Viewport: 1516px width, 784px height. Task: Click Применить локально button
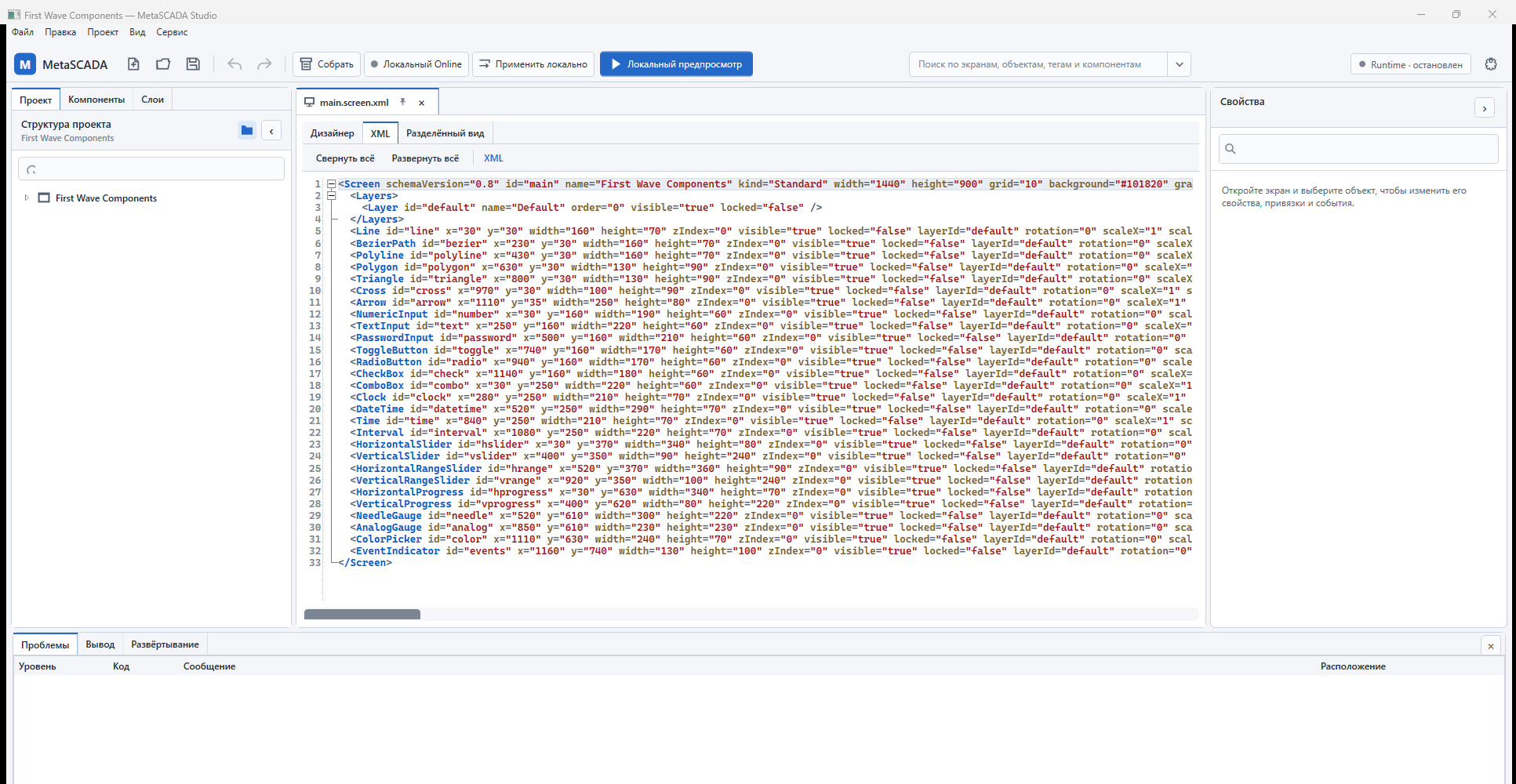pyautogui.click(x=533, y=64)
